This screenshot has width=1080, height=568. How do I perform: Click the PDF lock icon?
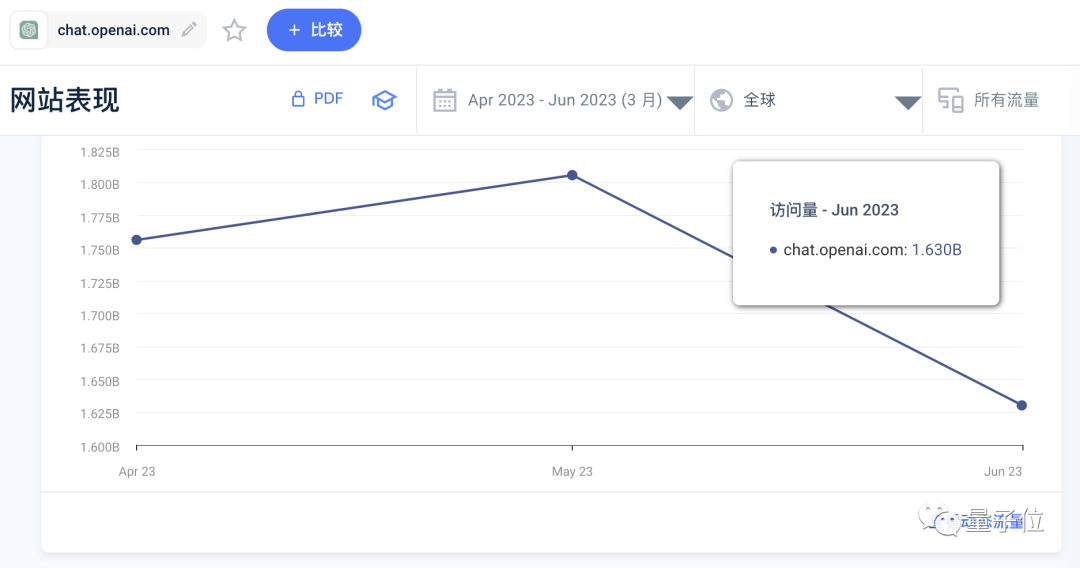tap(298, 99)
